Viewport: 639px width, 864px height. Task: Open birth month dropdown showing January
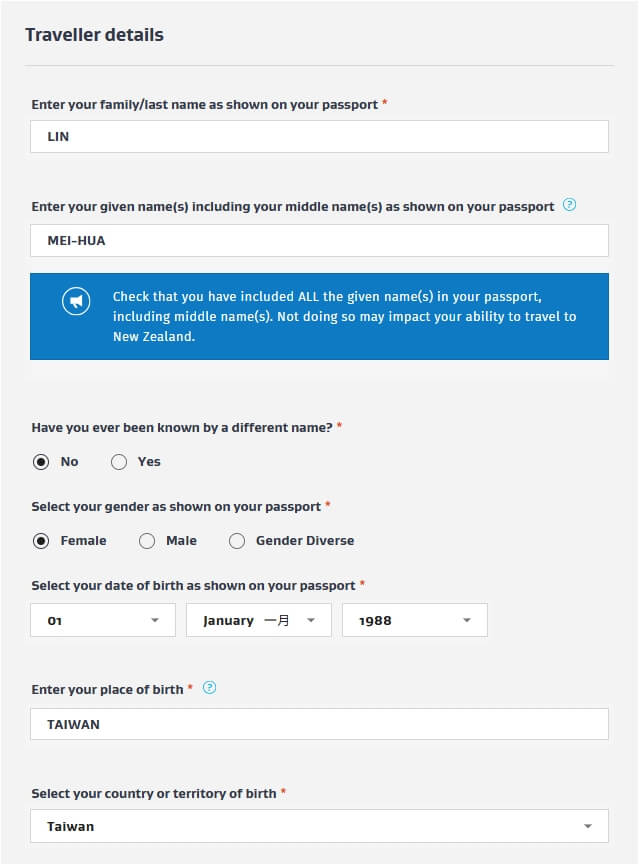(258, 620)
